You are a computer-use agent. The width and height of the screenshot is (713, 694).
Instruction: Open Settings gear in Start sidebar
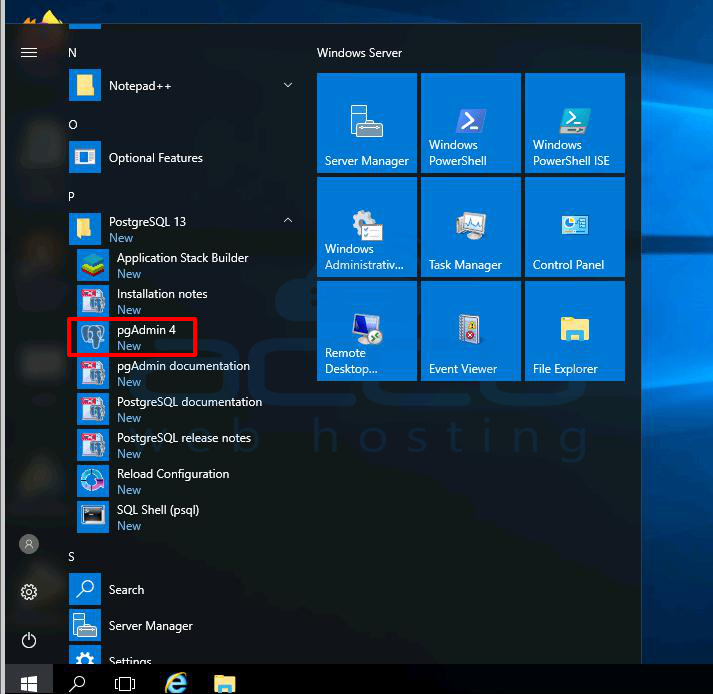29,592
